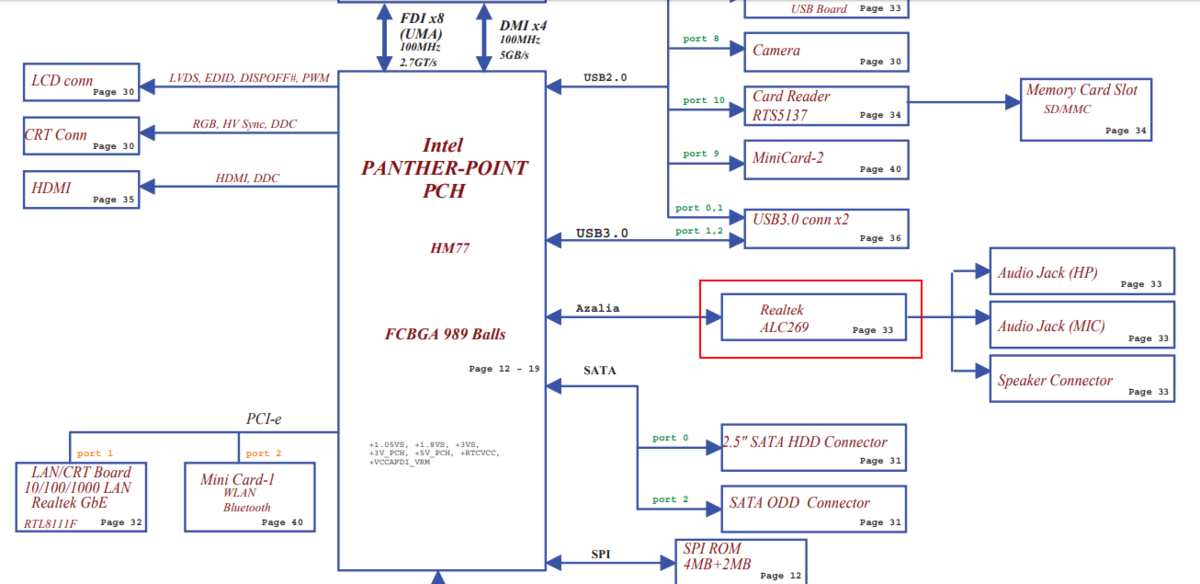Select the "Page 12 ~ 19" reference

click(x=504, y=369)
